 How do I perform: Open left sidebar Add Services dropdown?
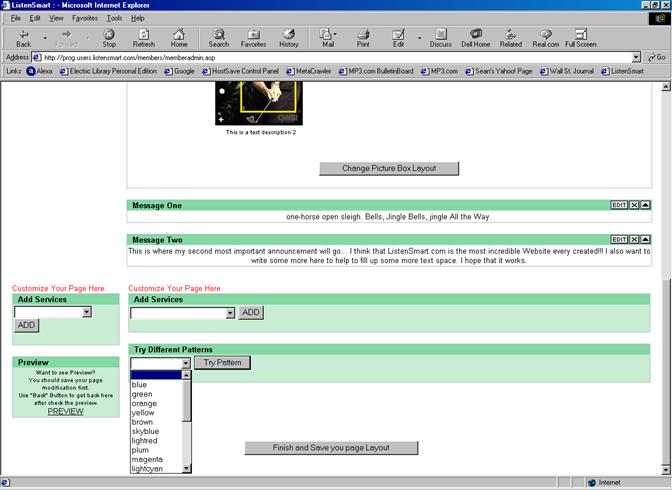pyautogui.click(x=87, y=312)
